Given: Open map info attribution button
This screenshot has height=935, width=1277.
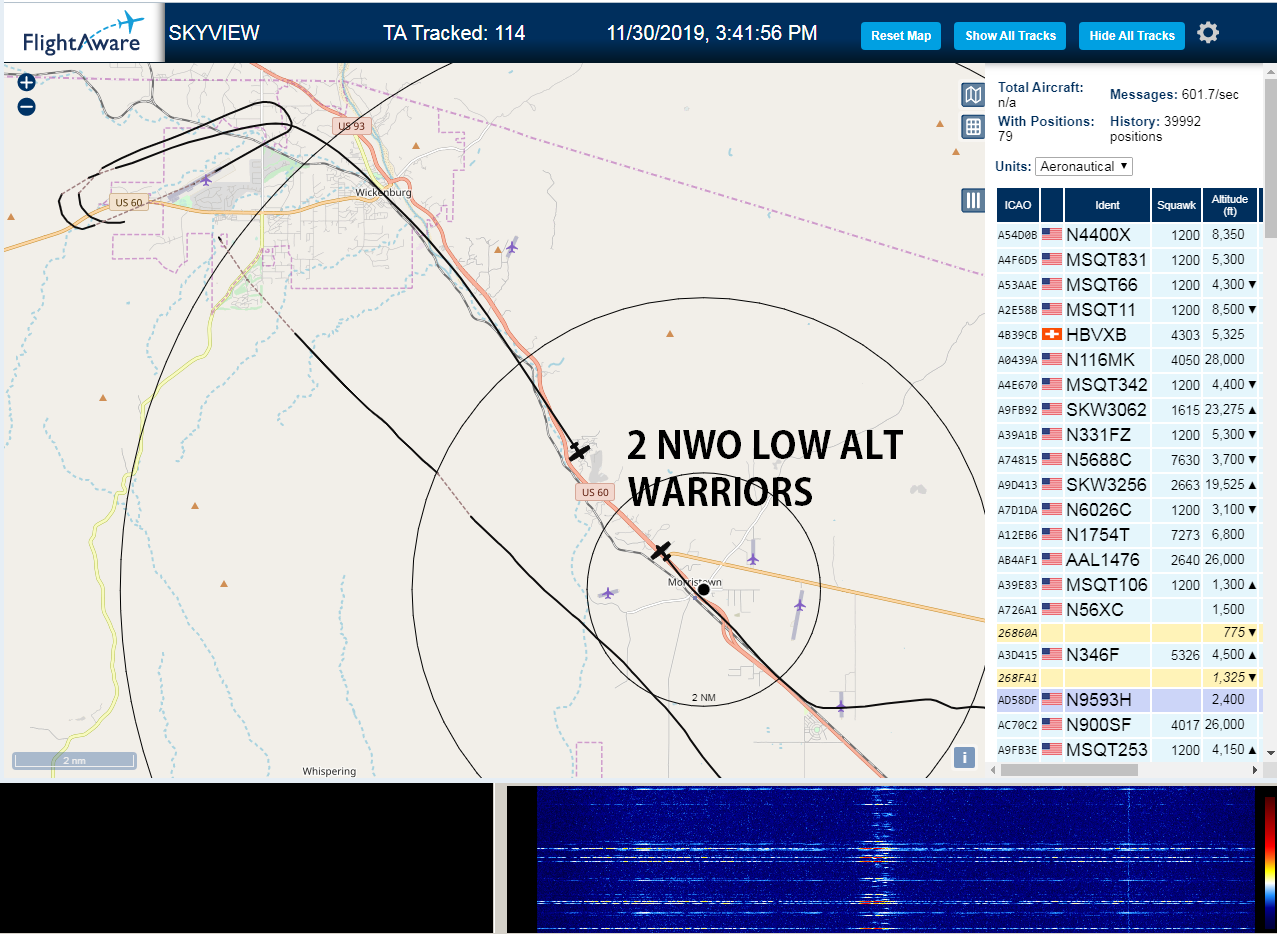Looking at the screenshot, I should click(x=964, y=757).
